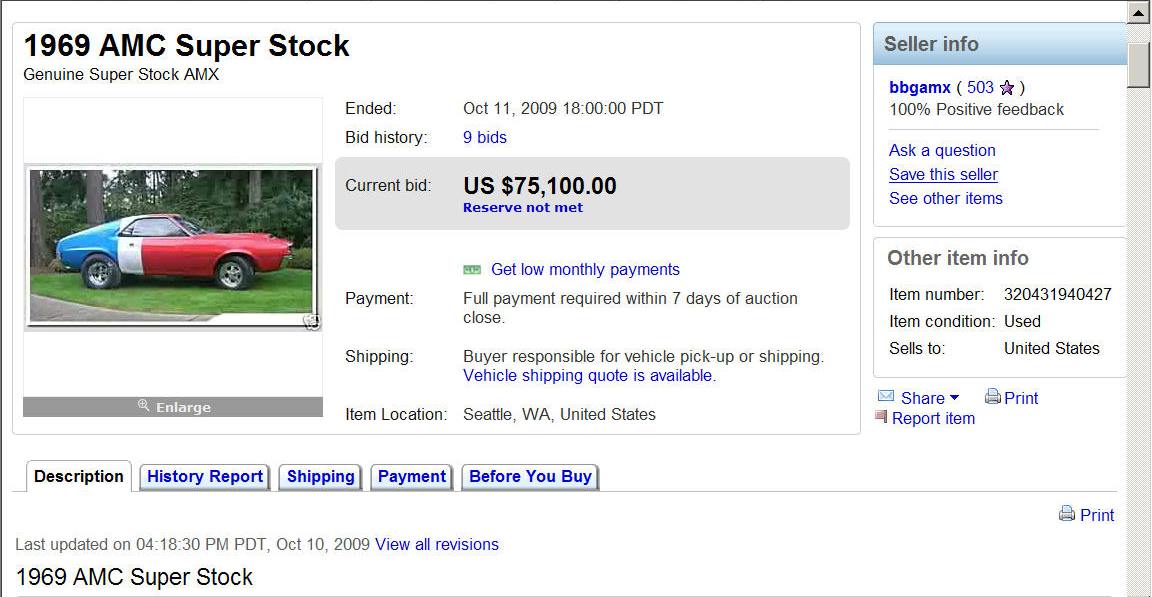Open seller bbgamx profile link
The width and height of the screenshot is (1152, 597).
point(920,87)
